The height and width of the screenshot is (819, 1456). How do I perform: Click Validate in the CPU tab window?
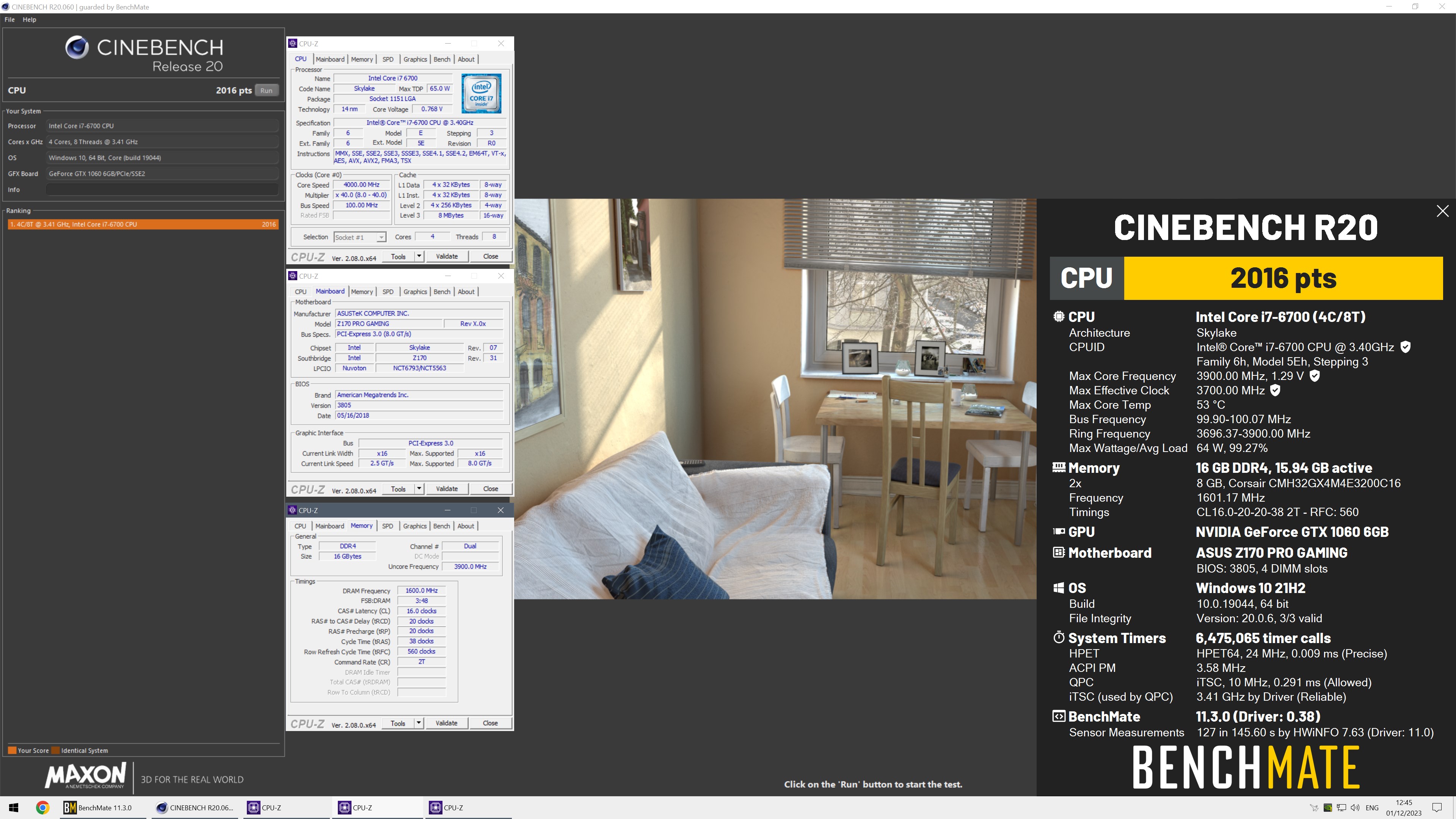(447, 256)
